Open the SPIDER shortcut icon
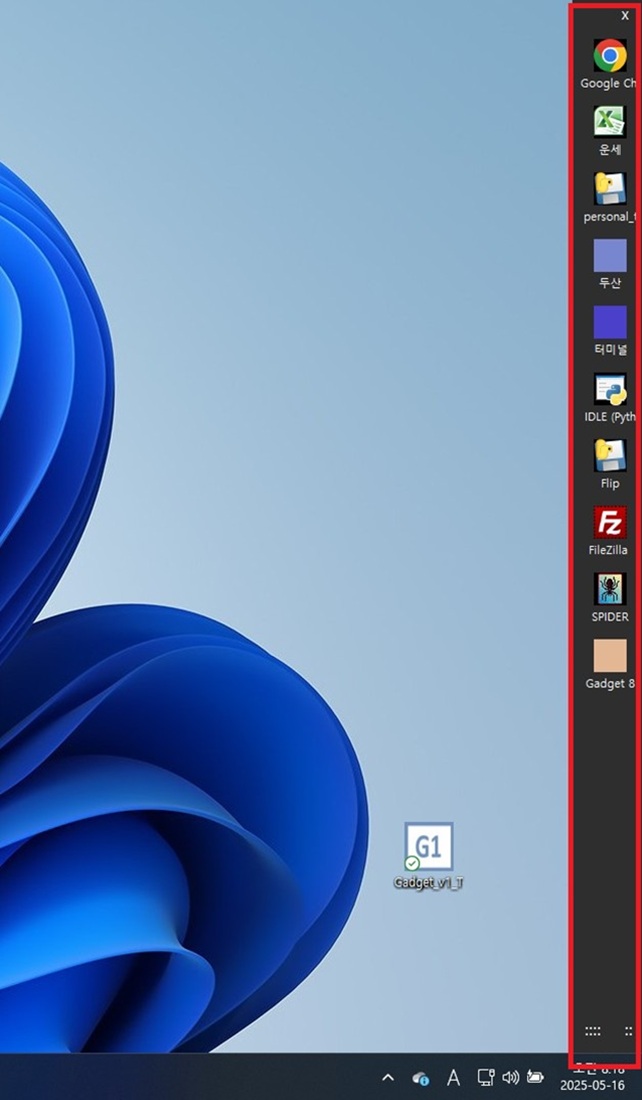This screenshot has height=1100, width=642. 610,589
